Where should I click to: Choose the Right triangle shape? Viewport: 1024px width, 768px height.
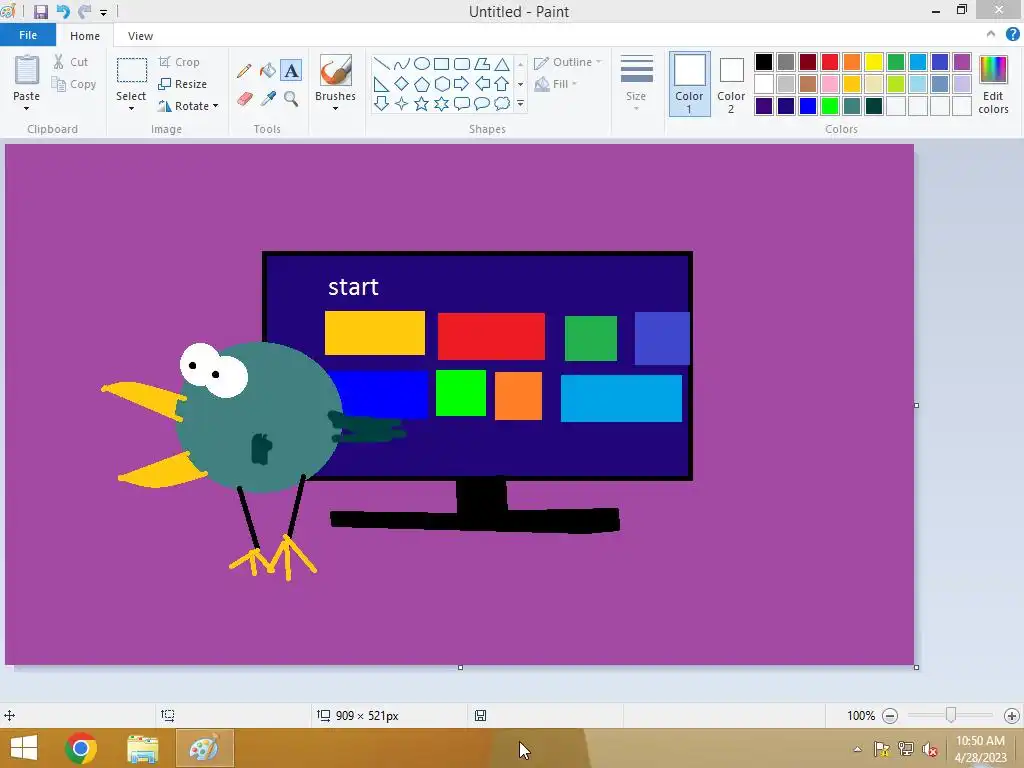tap(381, 84)
